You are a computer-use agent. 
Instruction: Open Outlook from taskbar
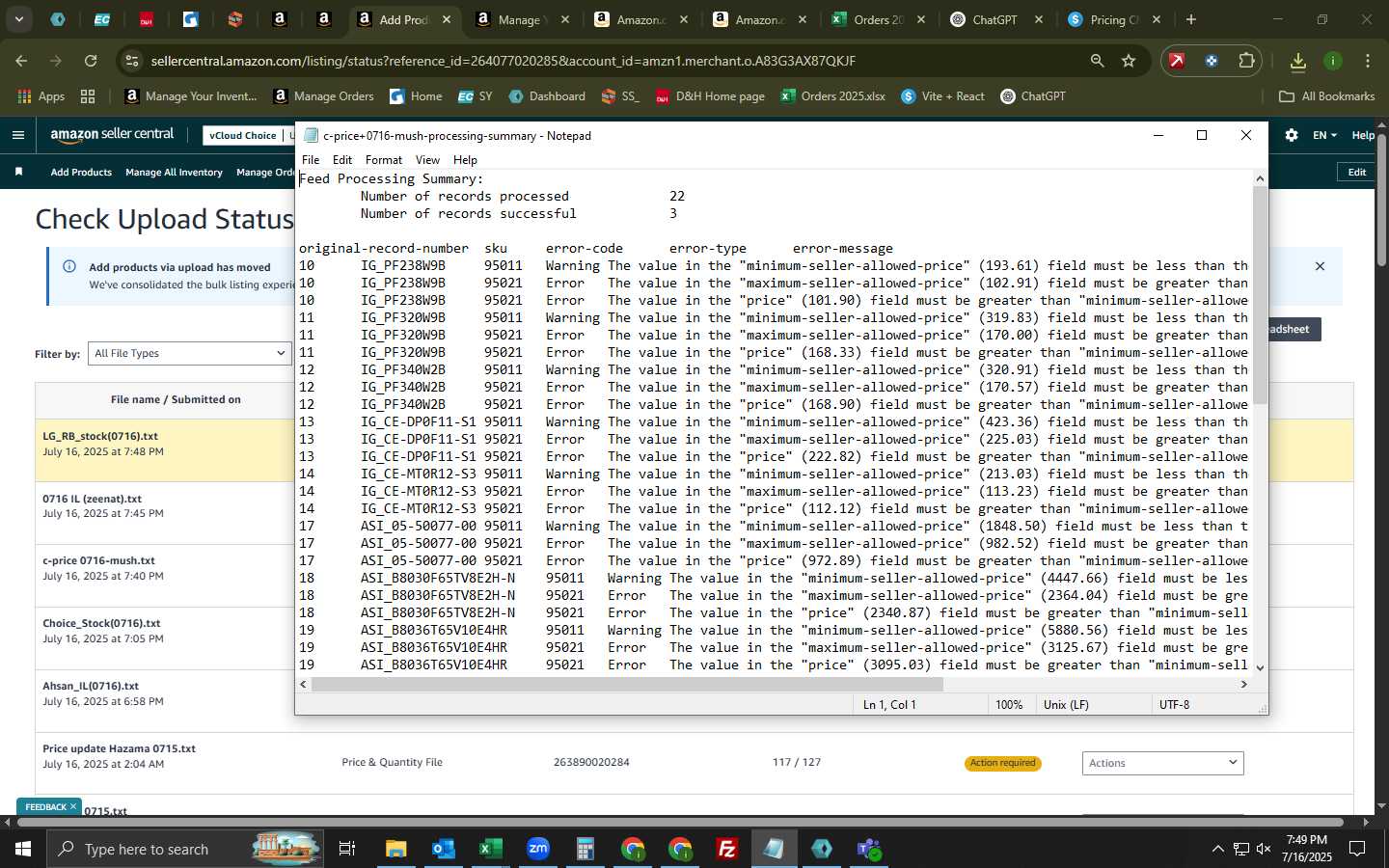444,849
